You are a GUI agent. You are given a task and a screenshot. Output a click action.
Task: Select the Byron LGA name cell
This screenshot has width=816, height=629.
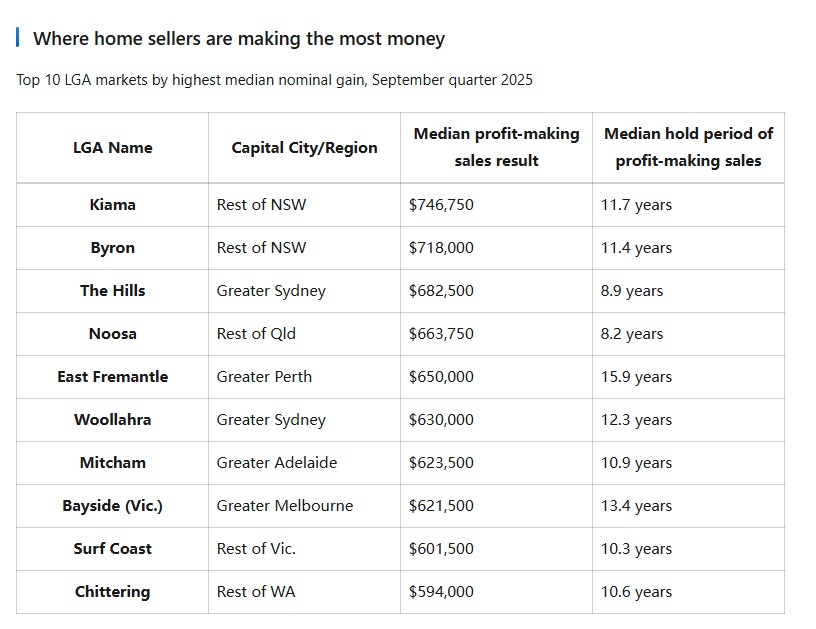pyautogui.click(x=113, y=248)
